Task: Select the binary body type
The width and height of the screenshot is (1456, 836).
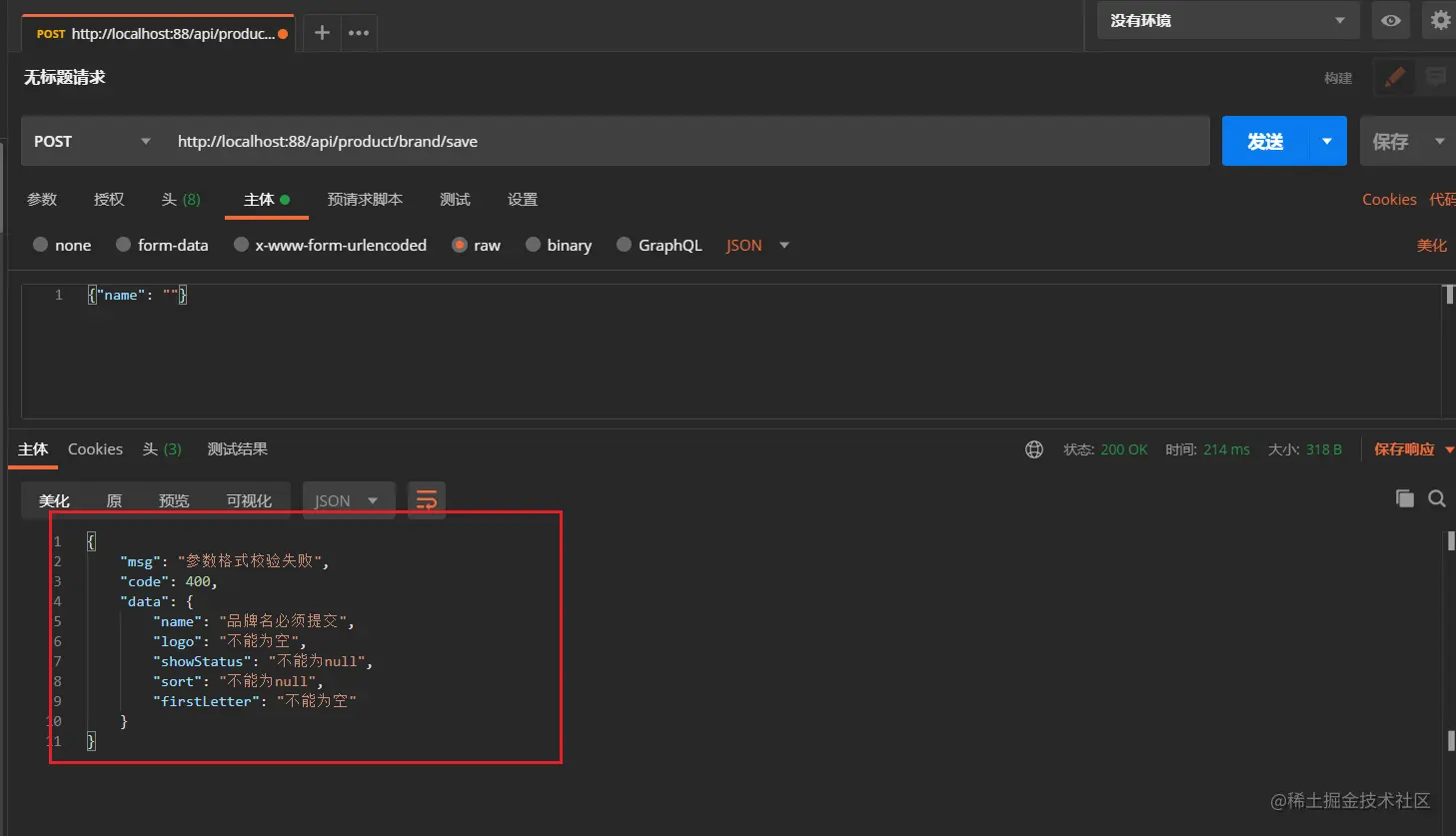Action: (x=559, y=245)
